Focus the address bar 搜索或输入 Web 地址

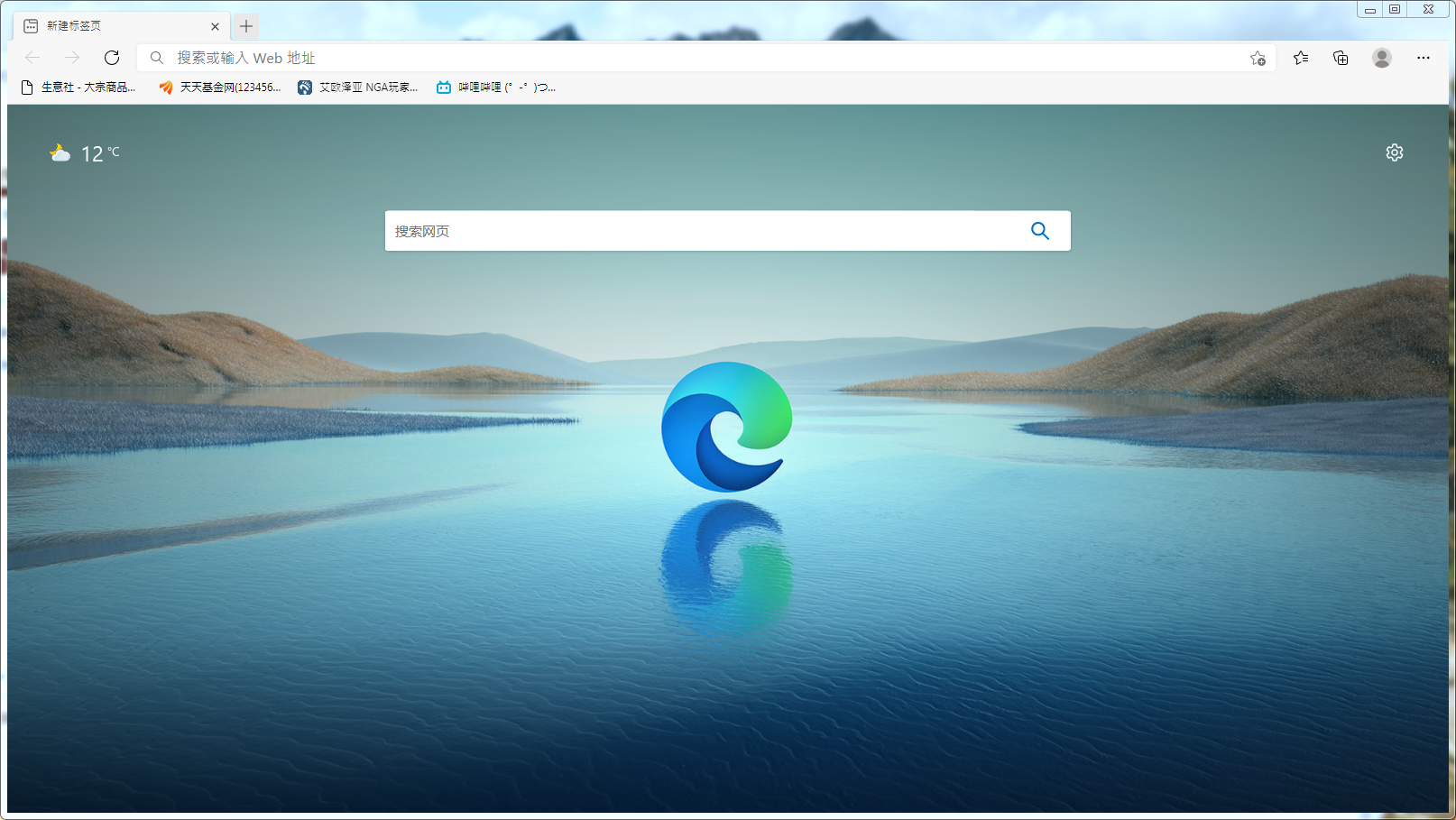pos(706,58)
